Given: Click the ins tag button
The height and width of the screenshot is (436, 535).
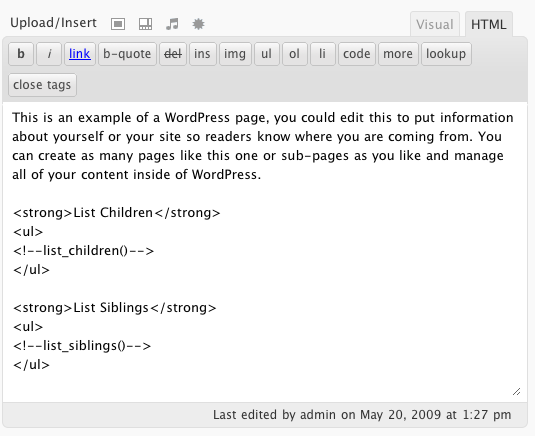Looking at the screenshot, I should (203, 54).
